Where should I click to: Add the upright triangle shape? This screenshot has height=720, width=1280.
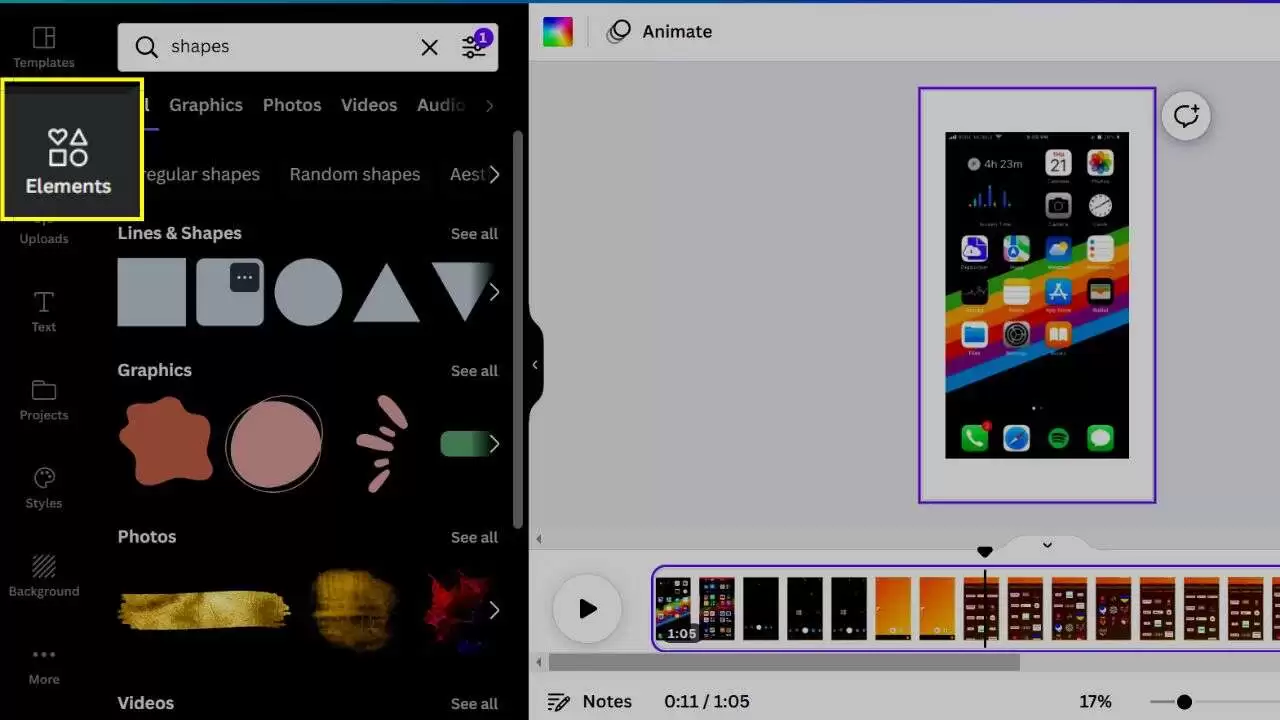[387, 293]
